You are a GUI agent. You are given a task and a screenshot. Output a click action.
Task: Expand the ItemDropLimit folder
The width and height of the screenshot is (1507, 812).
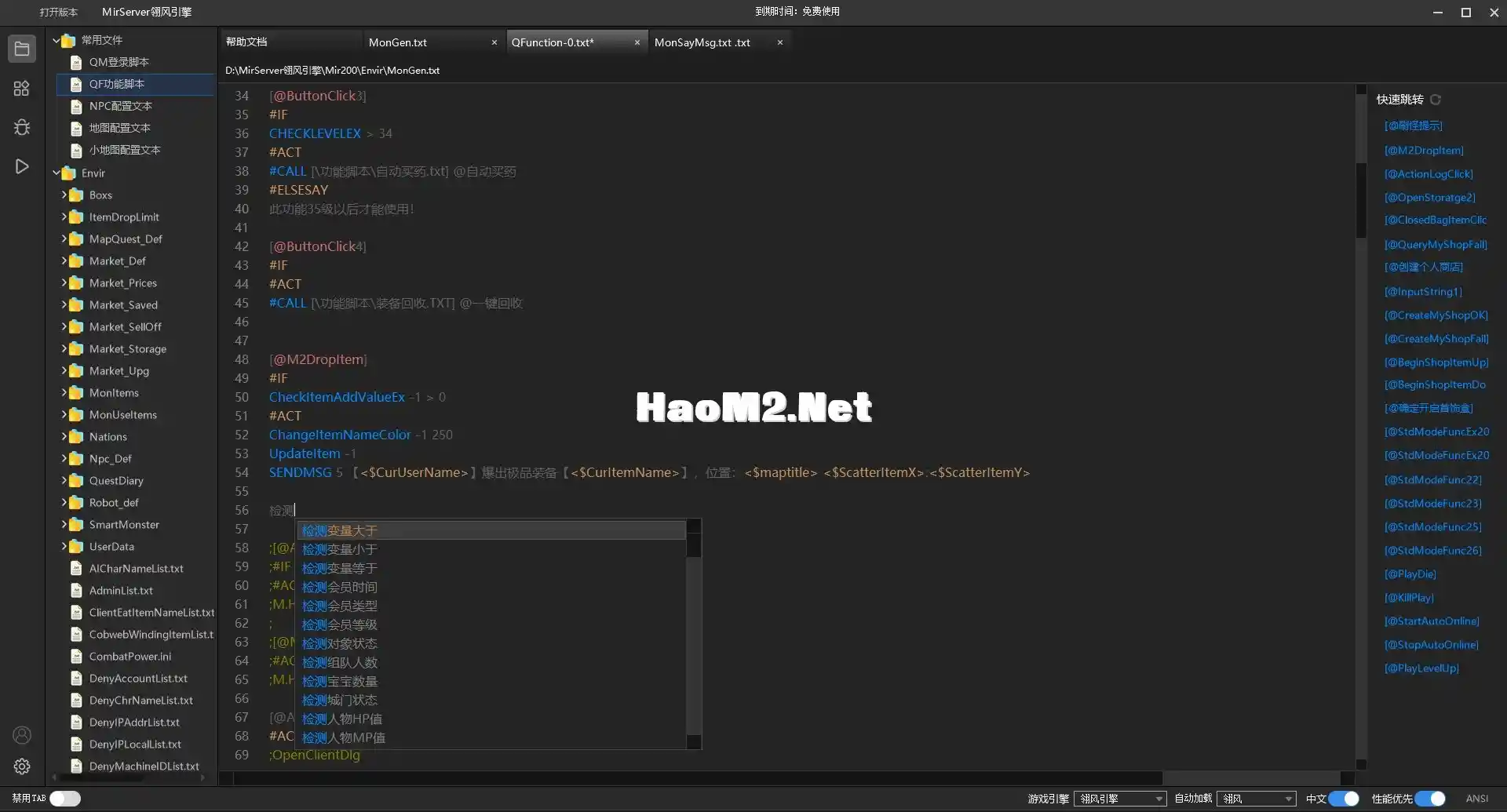coord(64,217)
